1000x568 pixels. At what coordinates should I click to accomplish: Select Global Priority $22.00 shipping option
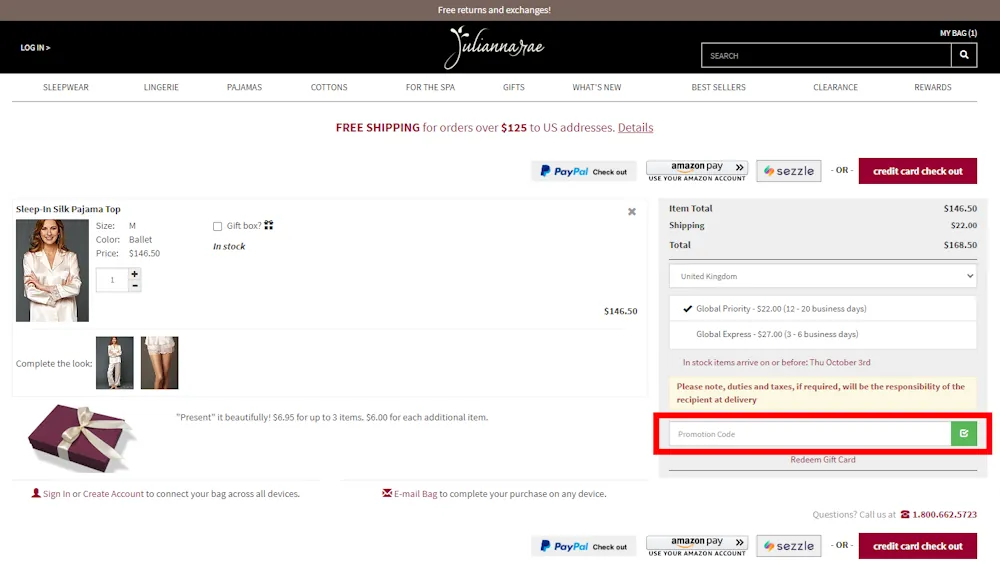tap(823, 309)
